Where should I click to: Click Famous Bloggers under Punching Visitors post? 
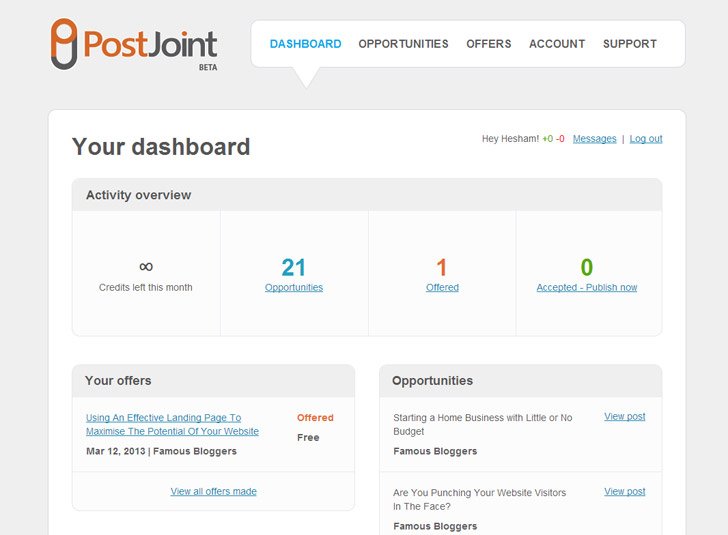coord(435,526)
